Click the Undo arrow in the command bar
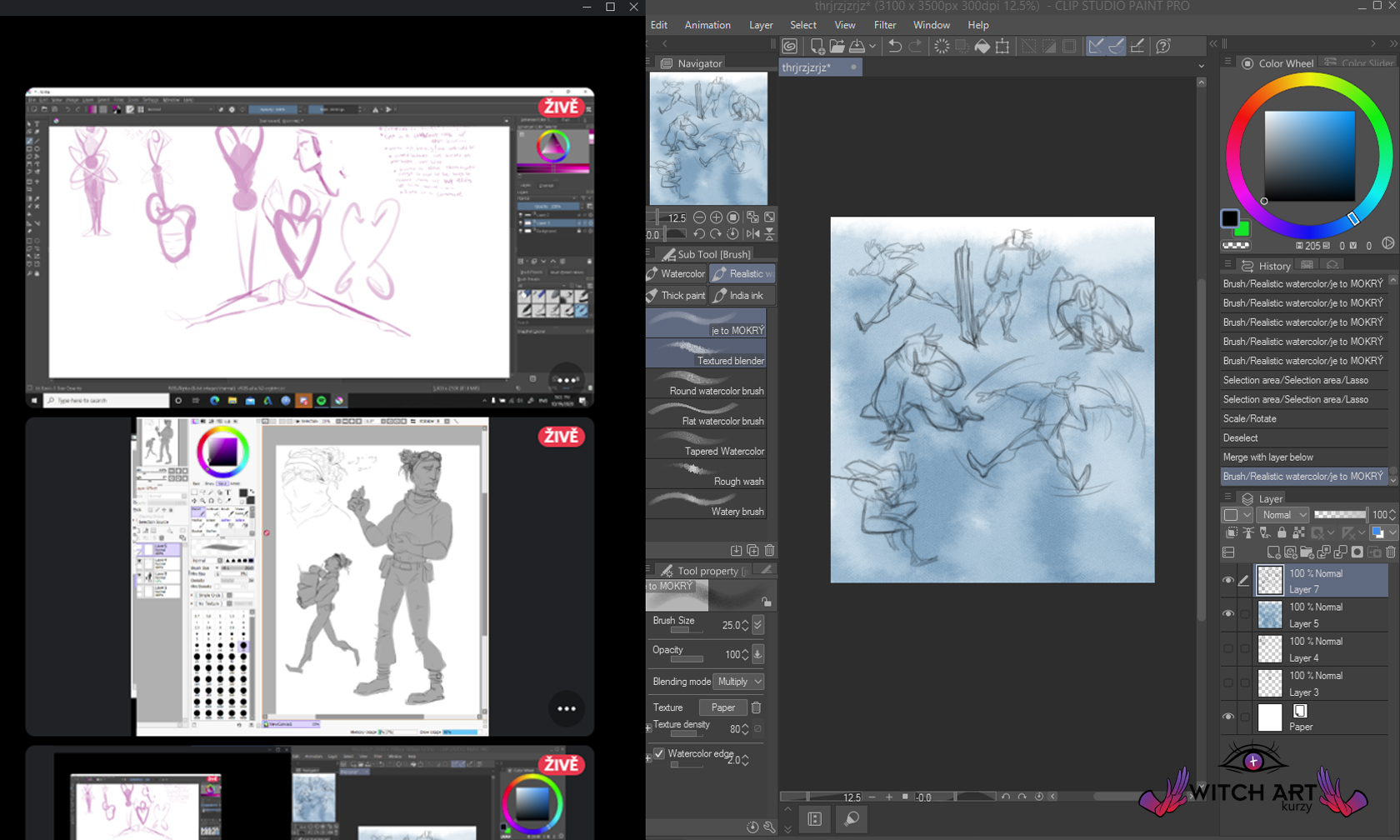Image resolution: width=1400 pixels, height=840 pixels. click(x=894, y=46)
